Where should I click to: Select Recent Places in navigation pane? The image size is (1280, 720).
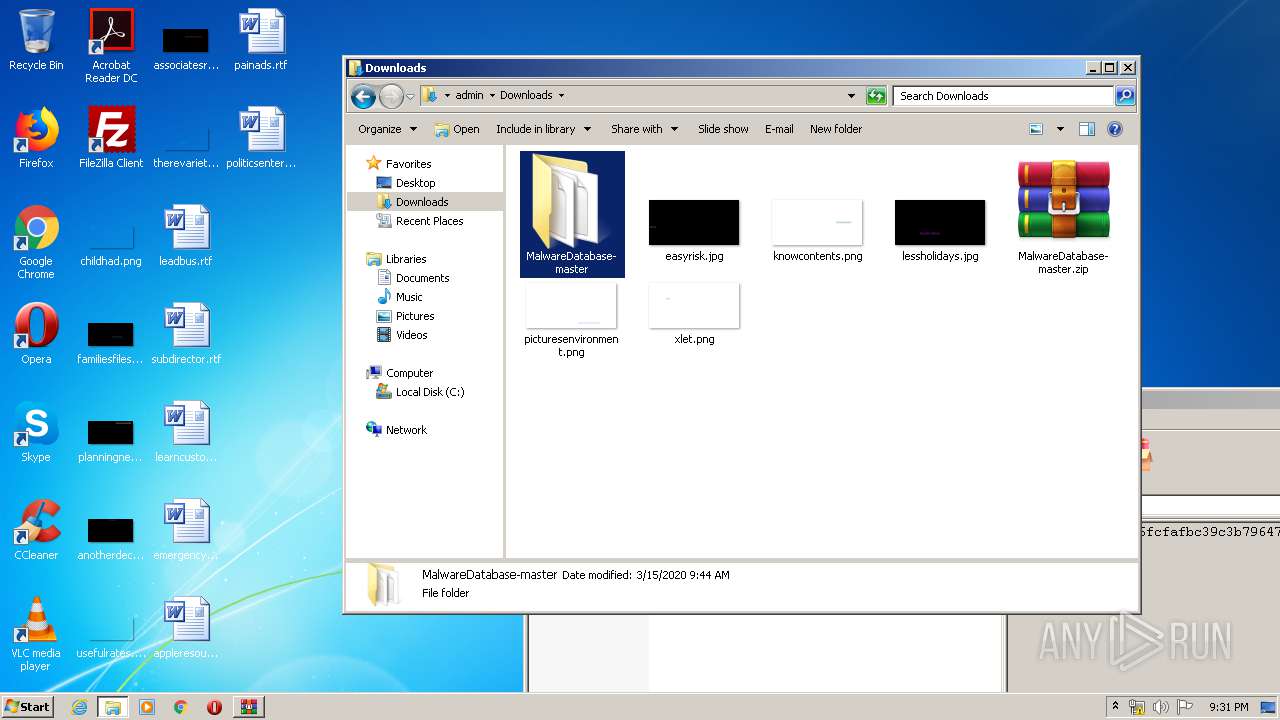pos(429,221)
